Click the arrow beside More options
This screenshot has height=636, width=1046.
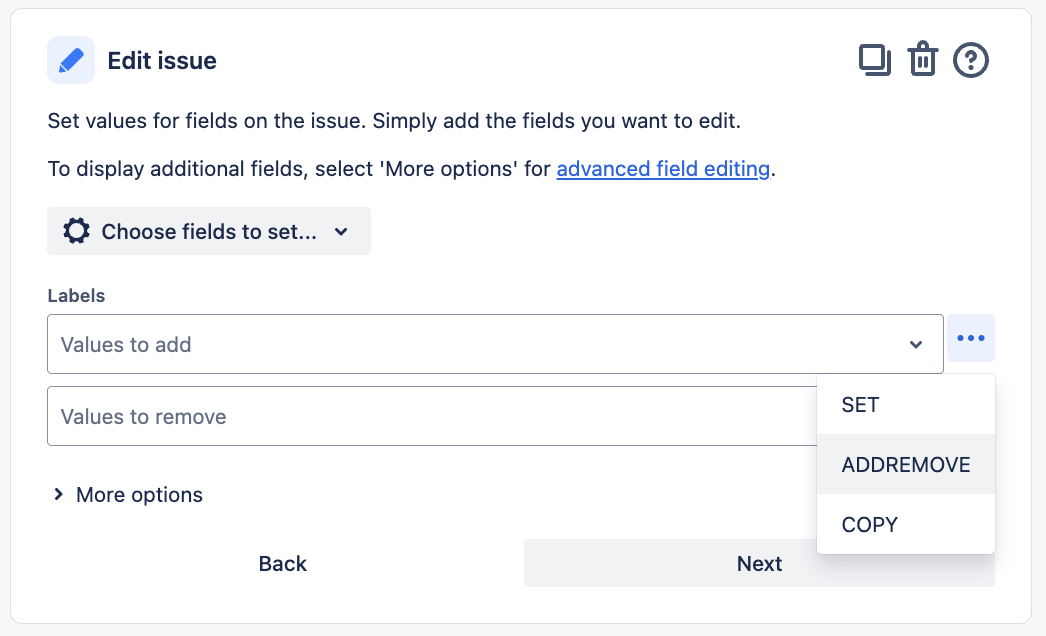point(59,494)
